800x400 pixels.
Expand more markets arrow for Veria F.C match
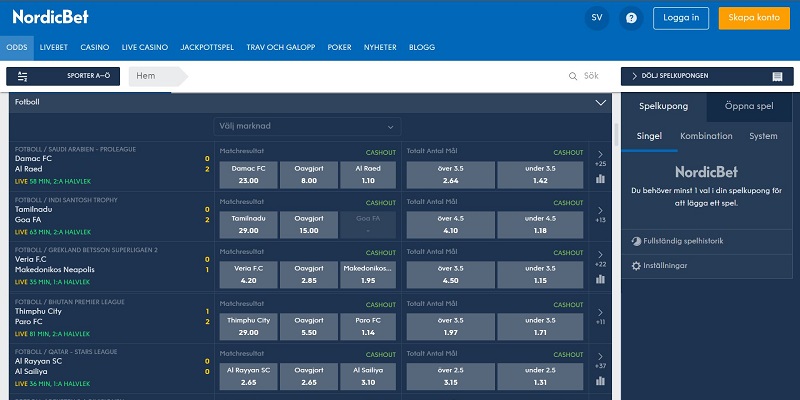coord(600,255)
